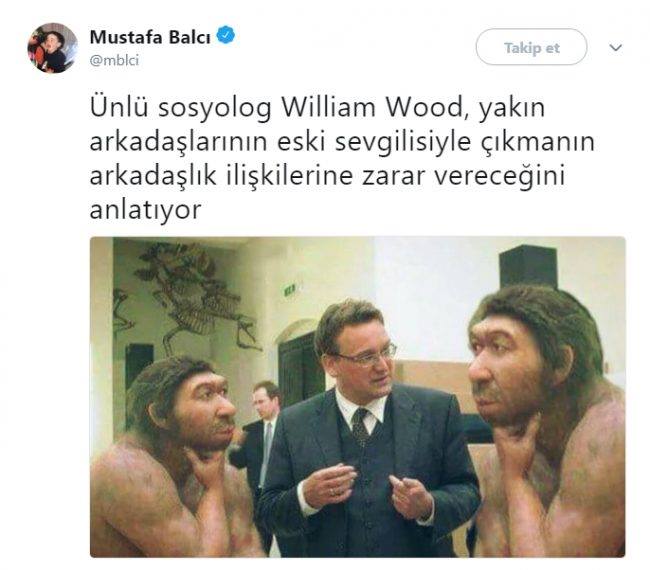The image size is (650, 570).
Task: Open the Mustafa Balcı display name link
Action: coord(150,37)
